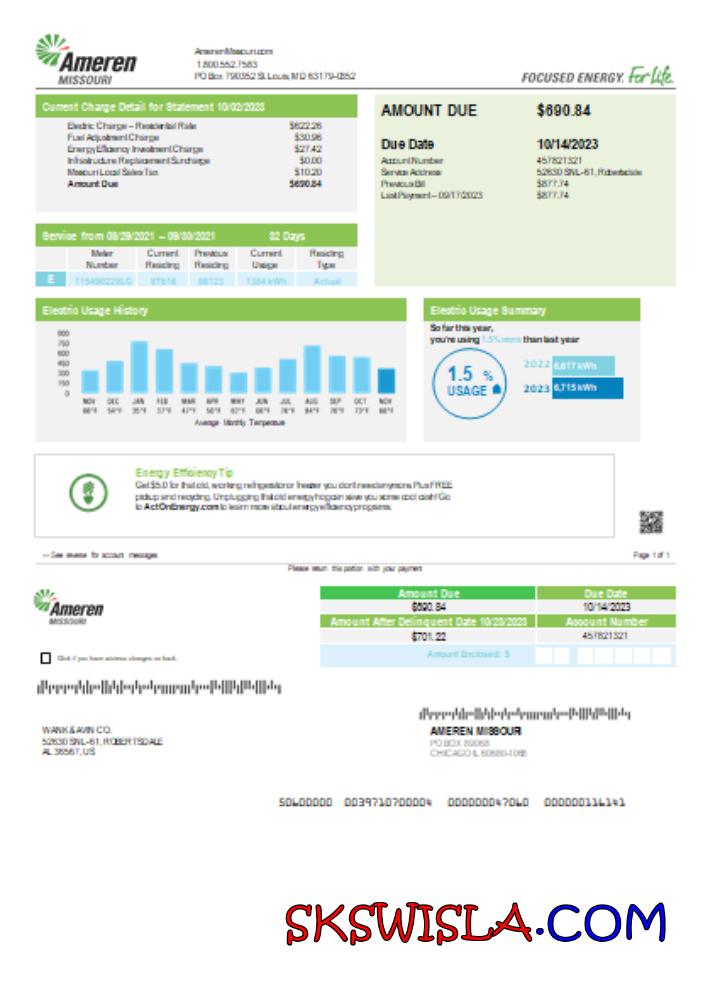Click the green light bulb tip icon
Screen dimensions: 720x1000
click(x=87, y=492)
